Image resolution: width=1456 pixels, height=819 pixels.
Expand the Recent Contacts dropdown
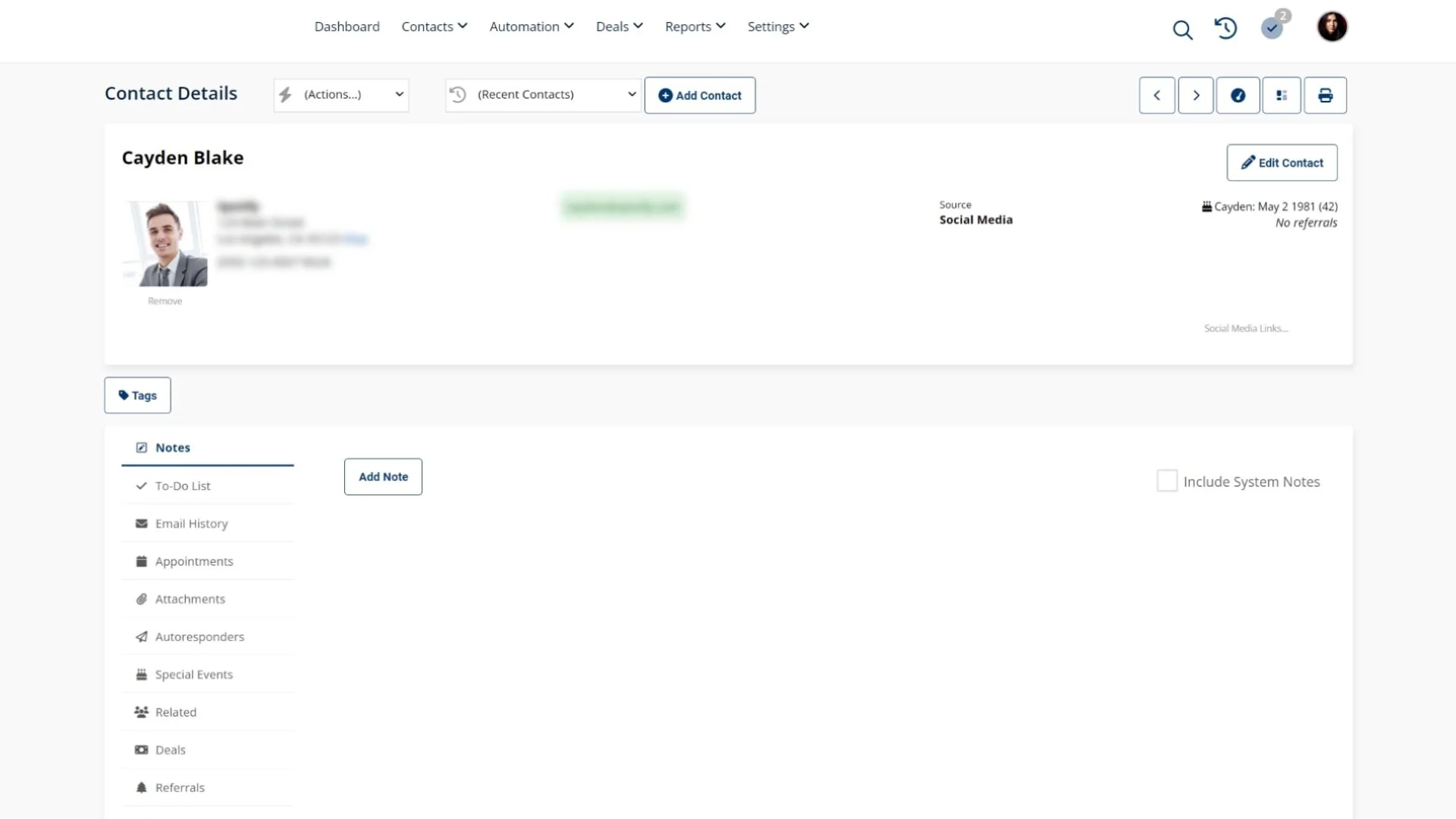click(x=543, y=95)
